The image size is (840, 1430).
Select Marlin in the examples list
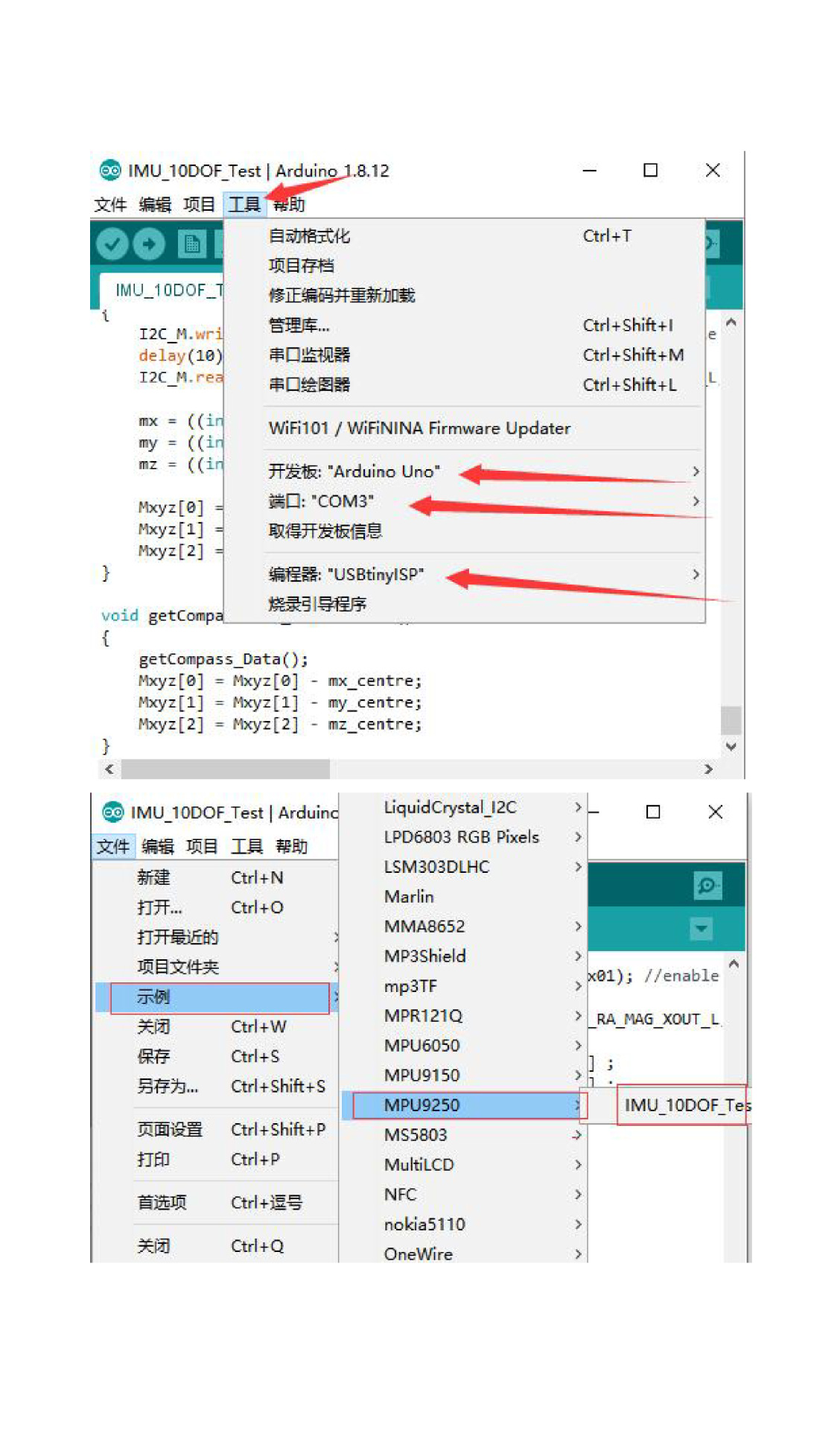(x=463, y=897)
